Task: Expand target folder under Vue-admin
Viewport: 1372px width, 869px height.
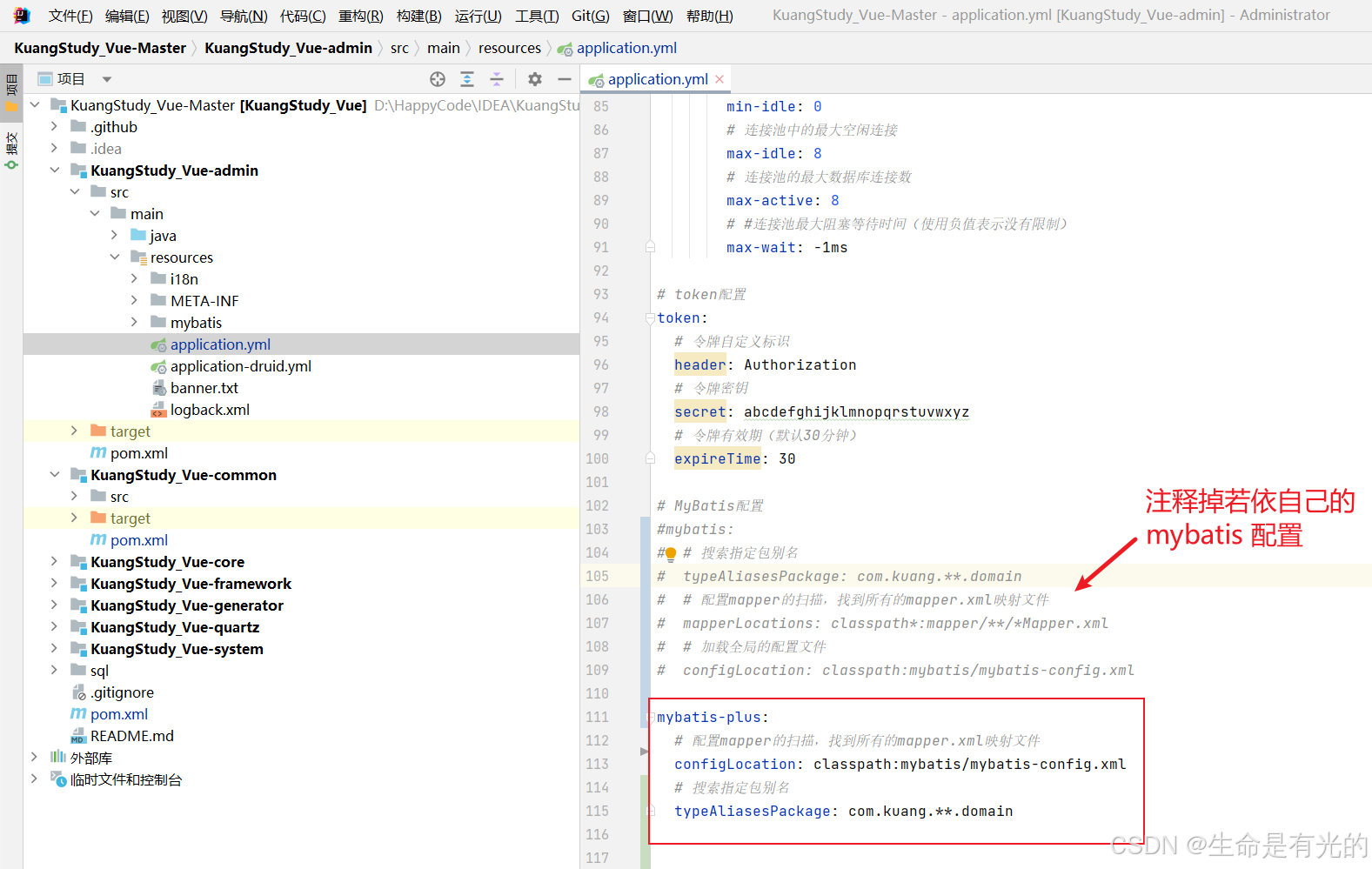Action: 74,431
